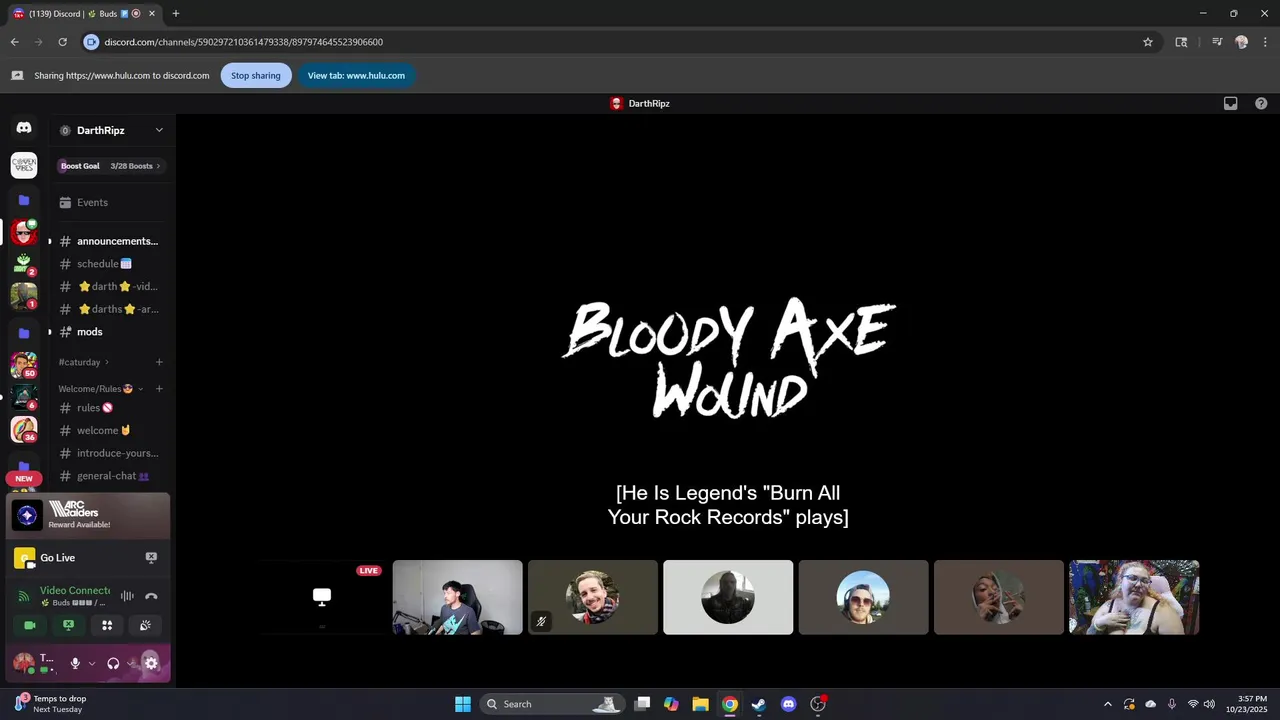The height and width of the screenshot is (720, 1280).
Task: Select the LIVE screen share tile
Action: (322, 597)
